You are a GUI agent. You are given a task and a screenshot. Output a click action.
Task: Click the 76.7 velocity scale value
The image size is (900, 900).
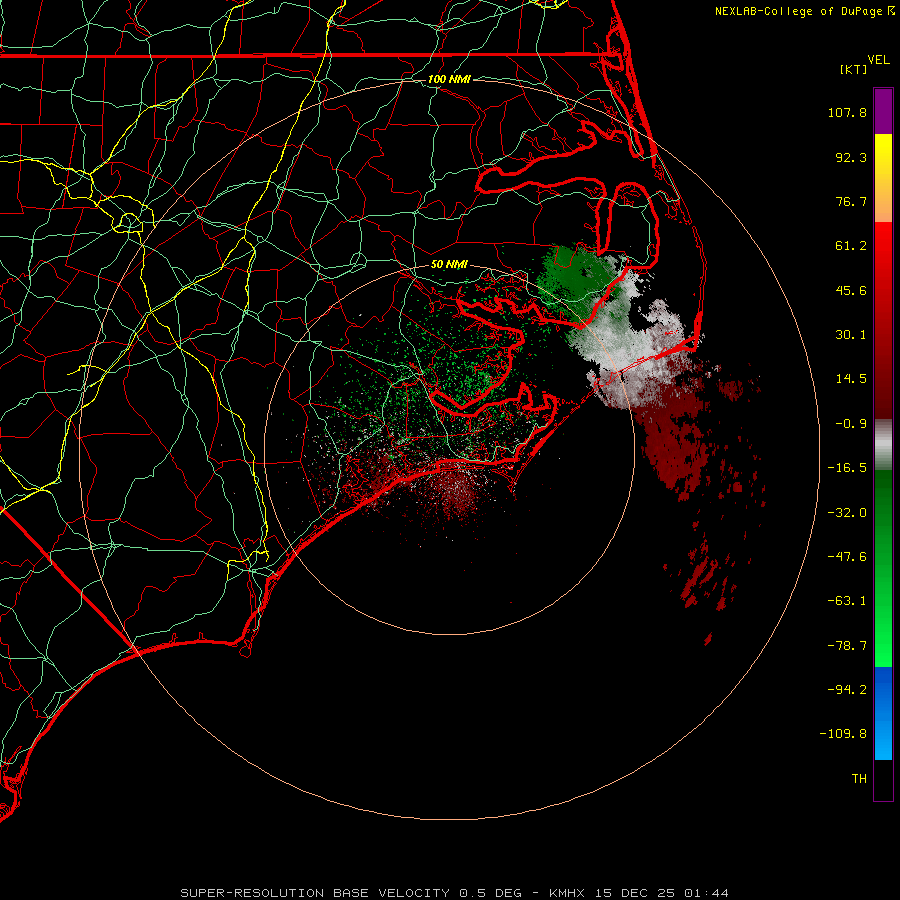[851, 201]
